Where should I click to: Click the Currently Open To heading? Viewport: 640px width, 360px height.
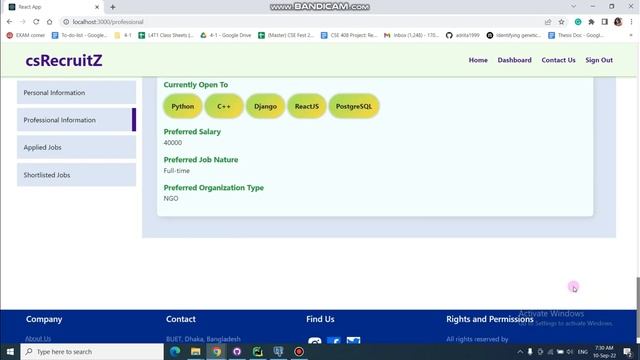[x=196, y=84]
